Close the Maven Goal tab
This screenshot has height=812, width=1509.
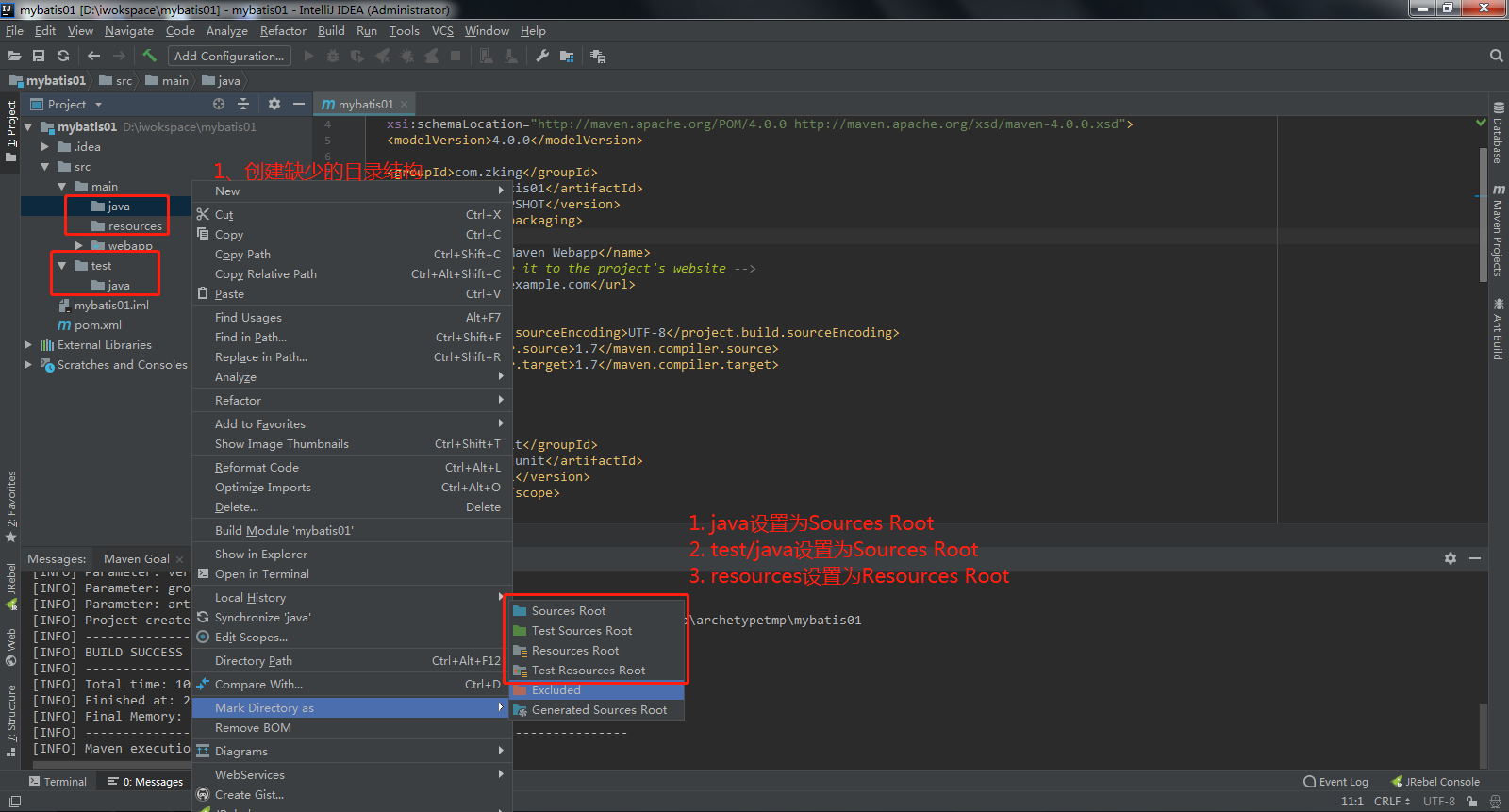pos(180,559)
